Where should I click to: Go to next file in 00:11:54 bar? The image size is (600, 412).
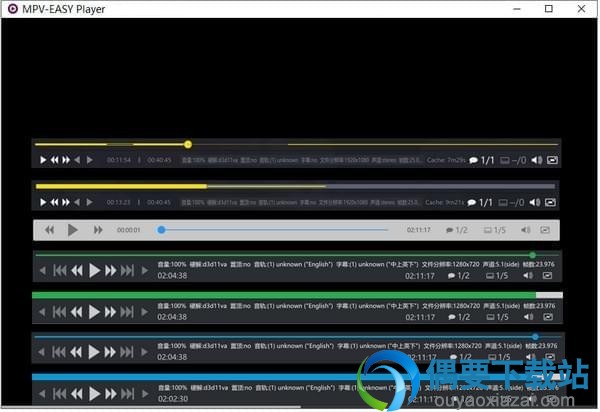coord(89,160)
